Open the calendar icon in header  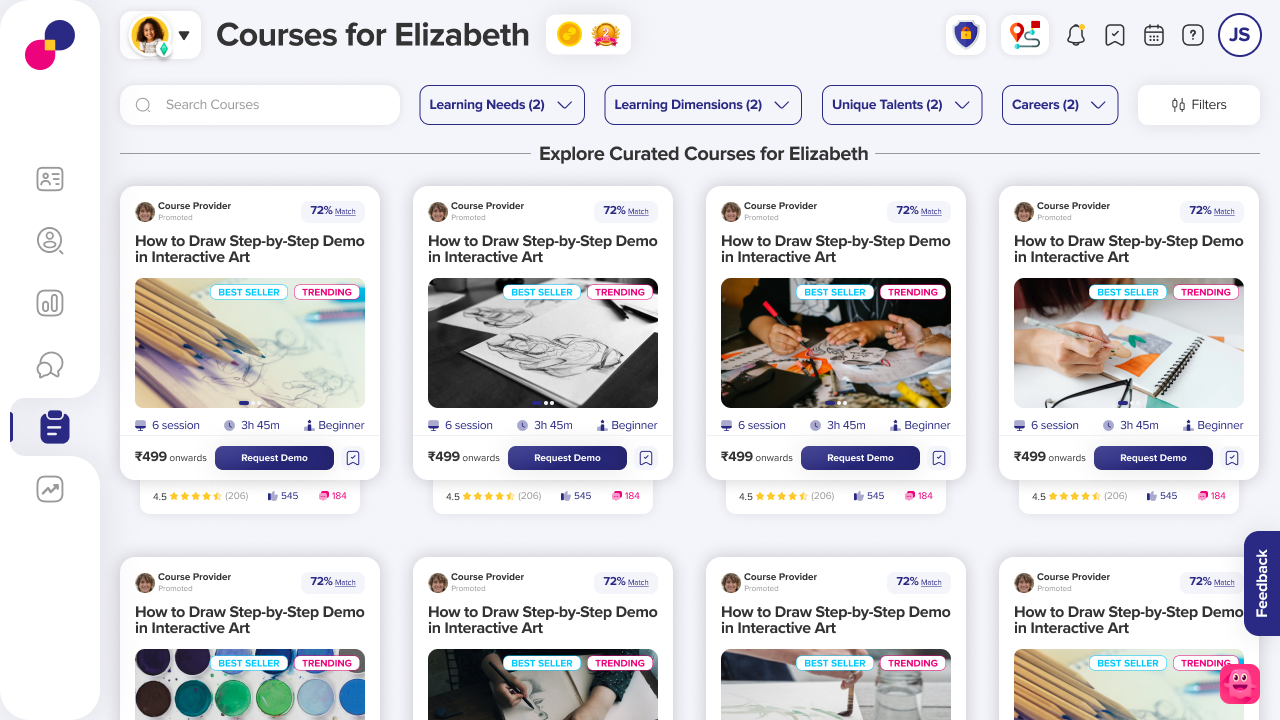pyautogui.click(x=1154, y=35)
